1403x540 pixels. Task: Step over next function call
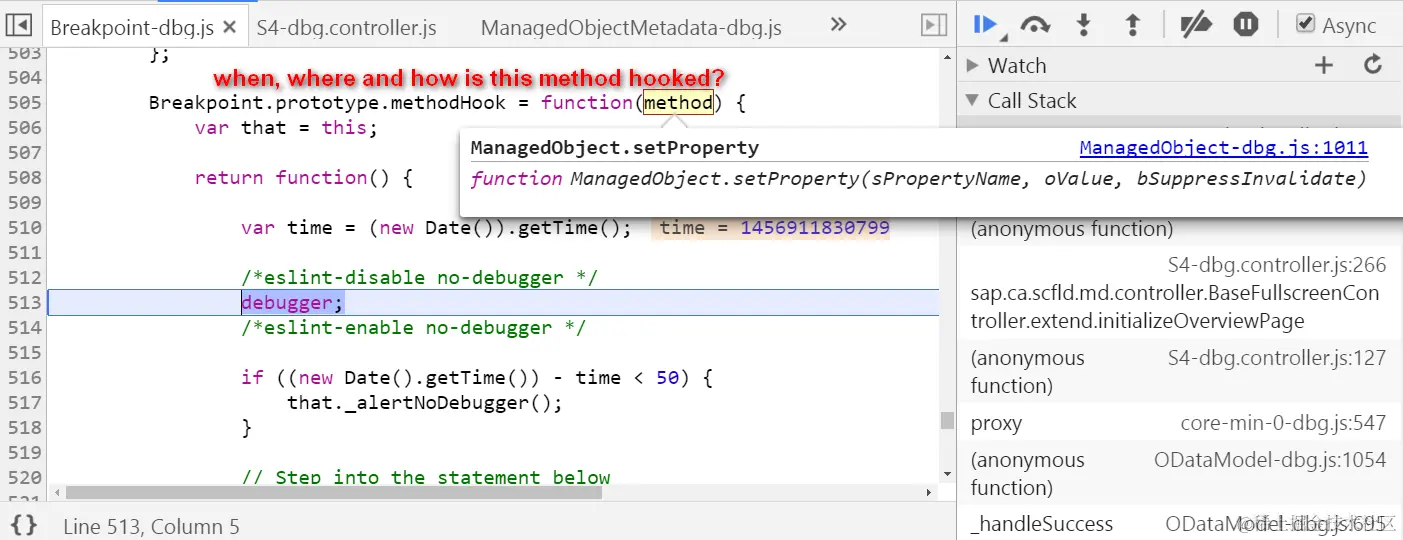tap(1035, 25)
